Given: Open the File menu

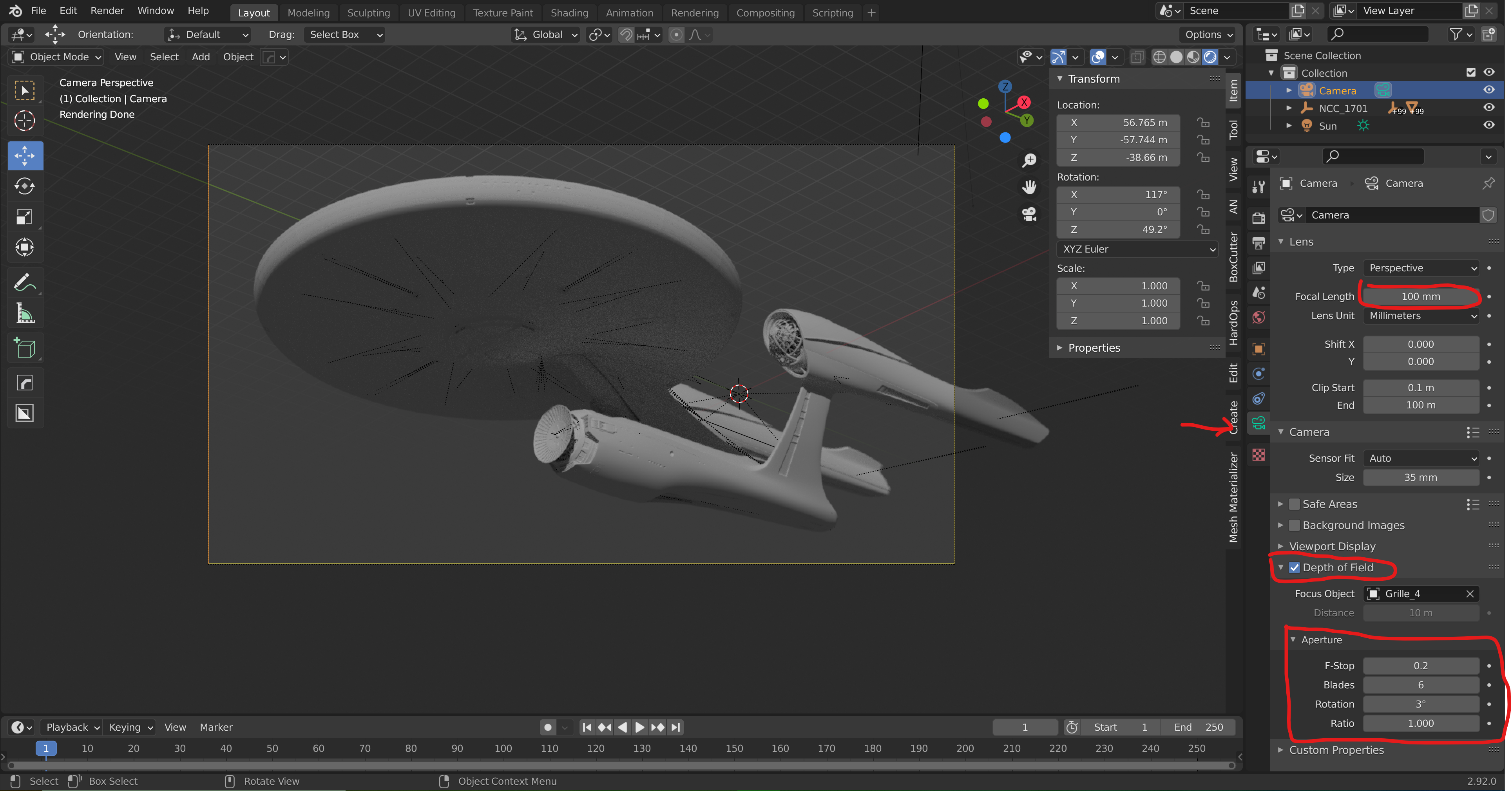Looking at the screenshot, I should coord(38,11).
